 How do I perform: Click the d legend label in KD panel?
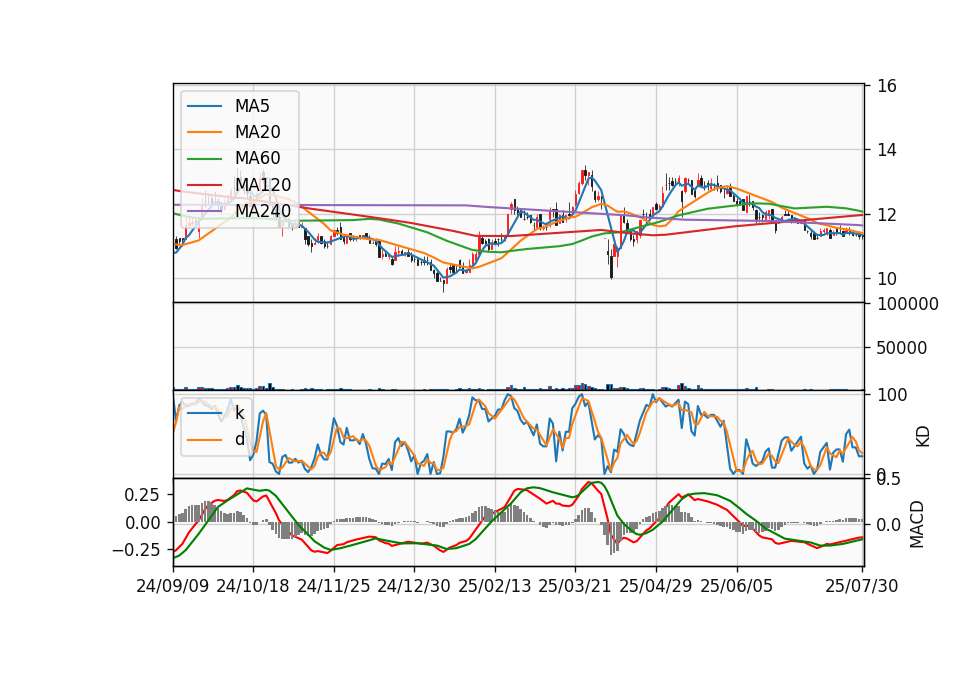[x=239, y=440]
